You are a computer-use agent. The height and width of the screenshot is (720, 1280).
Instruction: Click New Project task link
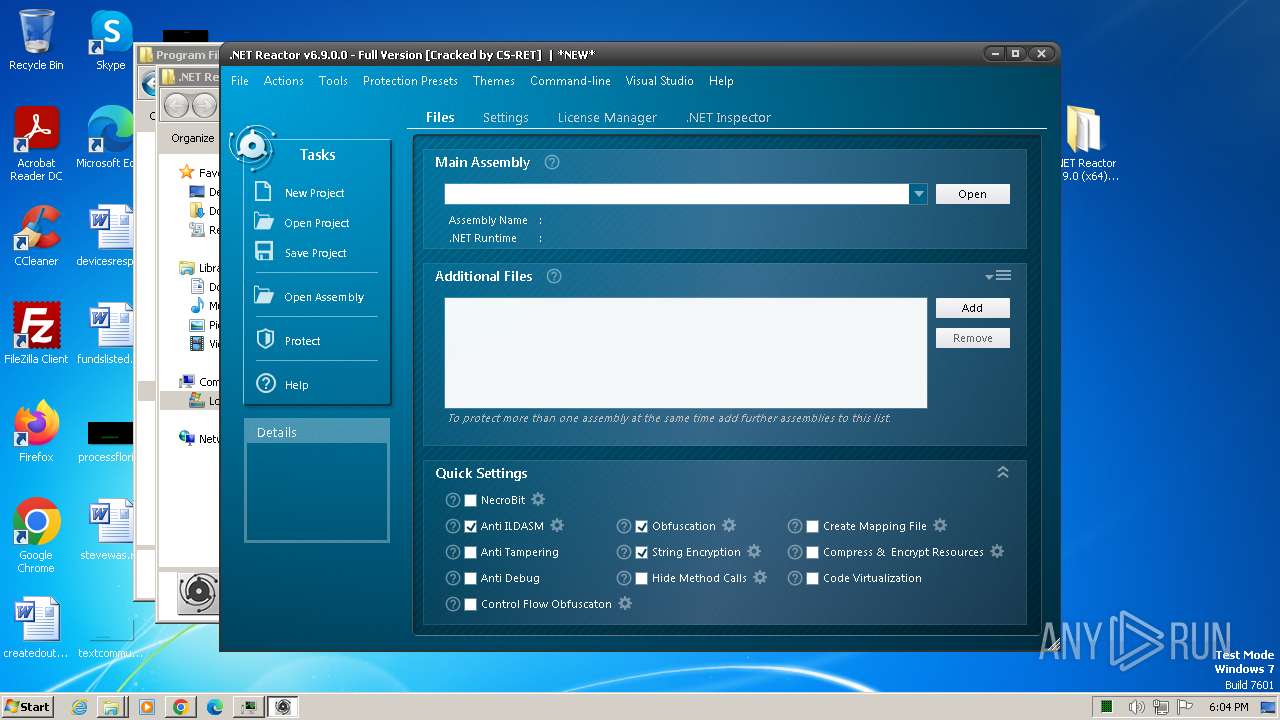click(314, 193)
